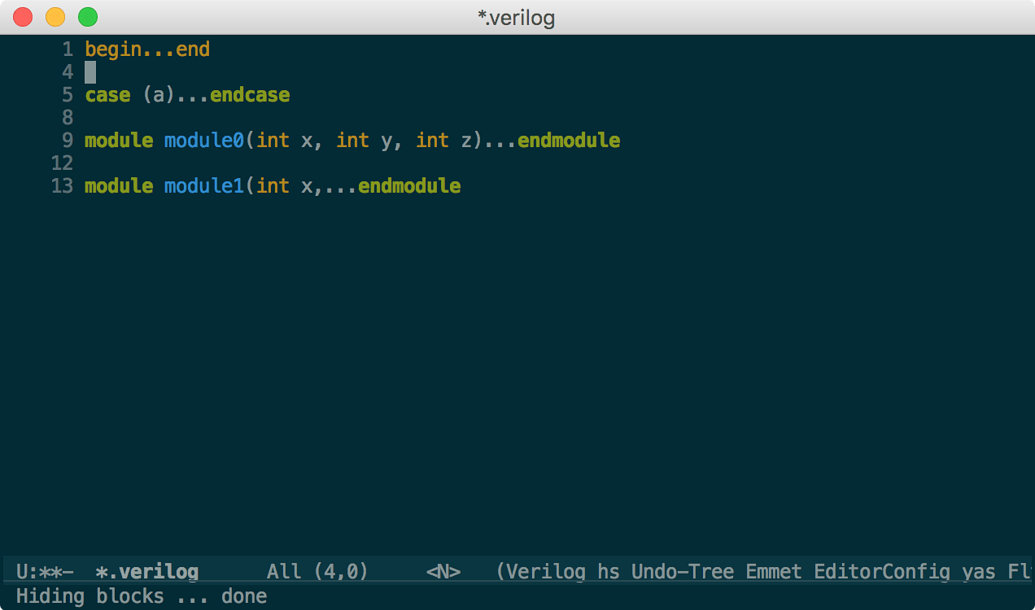Click the 'hs' minor mode indicator
1035x610 pixels.
click(609, 572)
